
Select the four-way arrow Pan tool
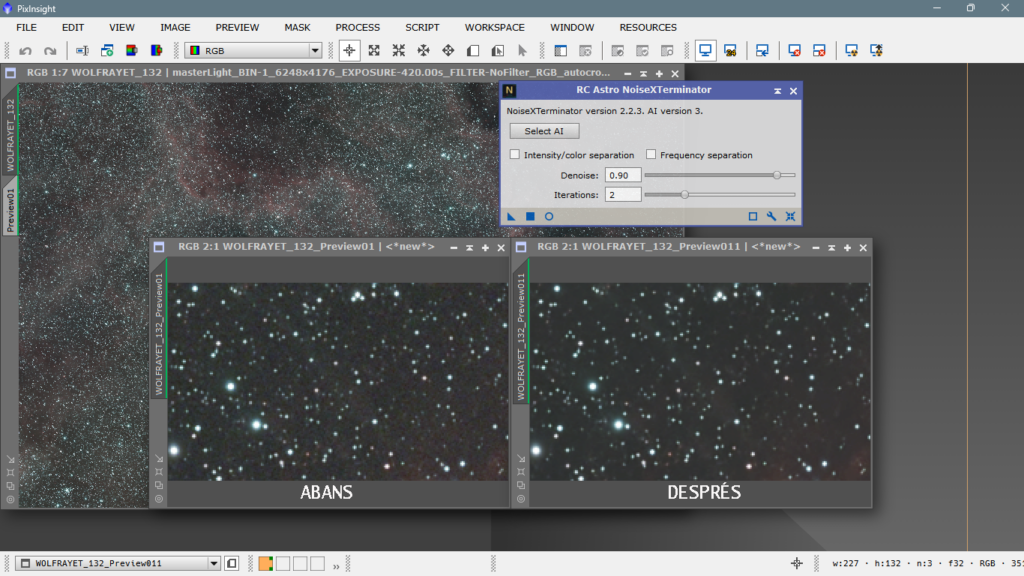pyautogui.click(x=423, y=50)
